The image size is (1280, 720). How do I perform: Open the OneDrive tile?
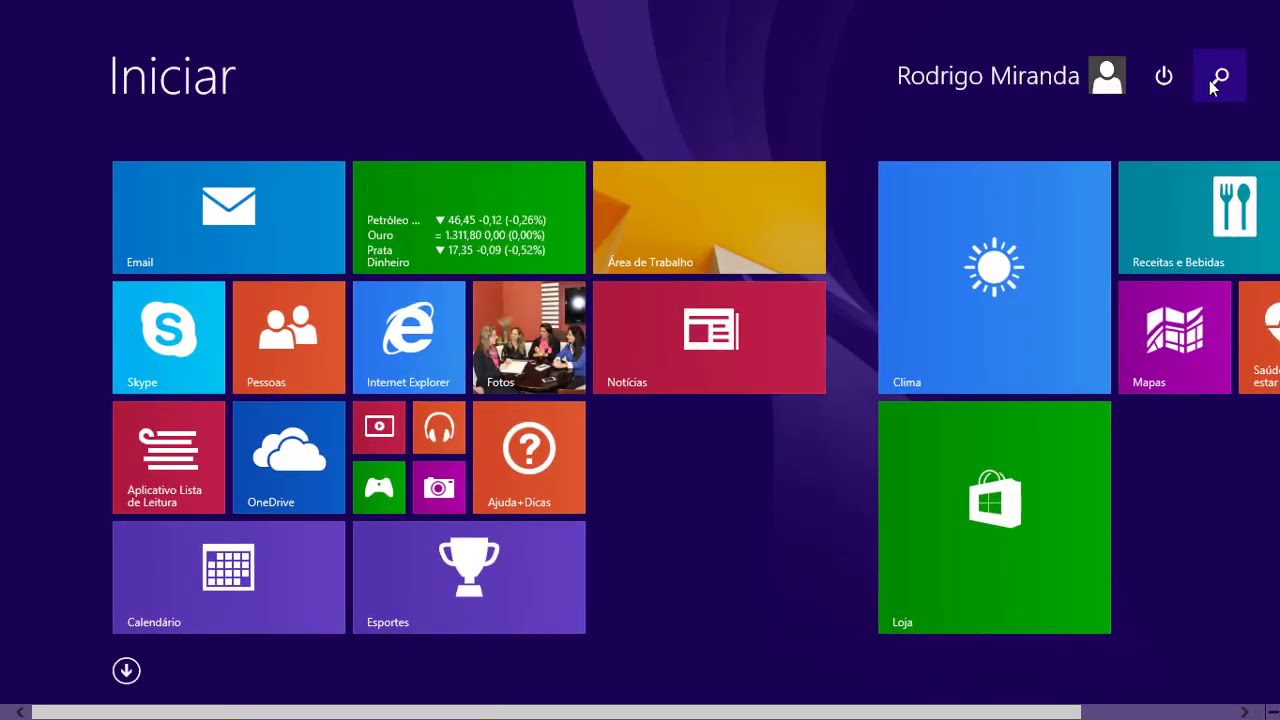coord(289,457)
